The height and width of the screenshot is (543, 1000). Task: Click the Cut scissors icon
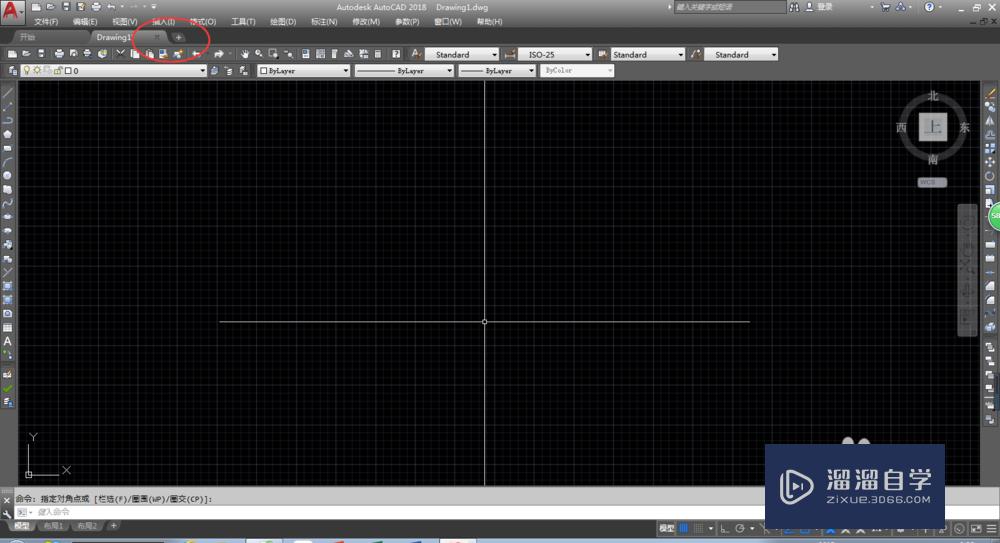[x=120, y=54]
